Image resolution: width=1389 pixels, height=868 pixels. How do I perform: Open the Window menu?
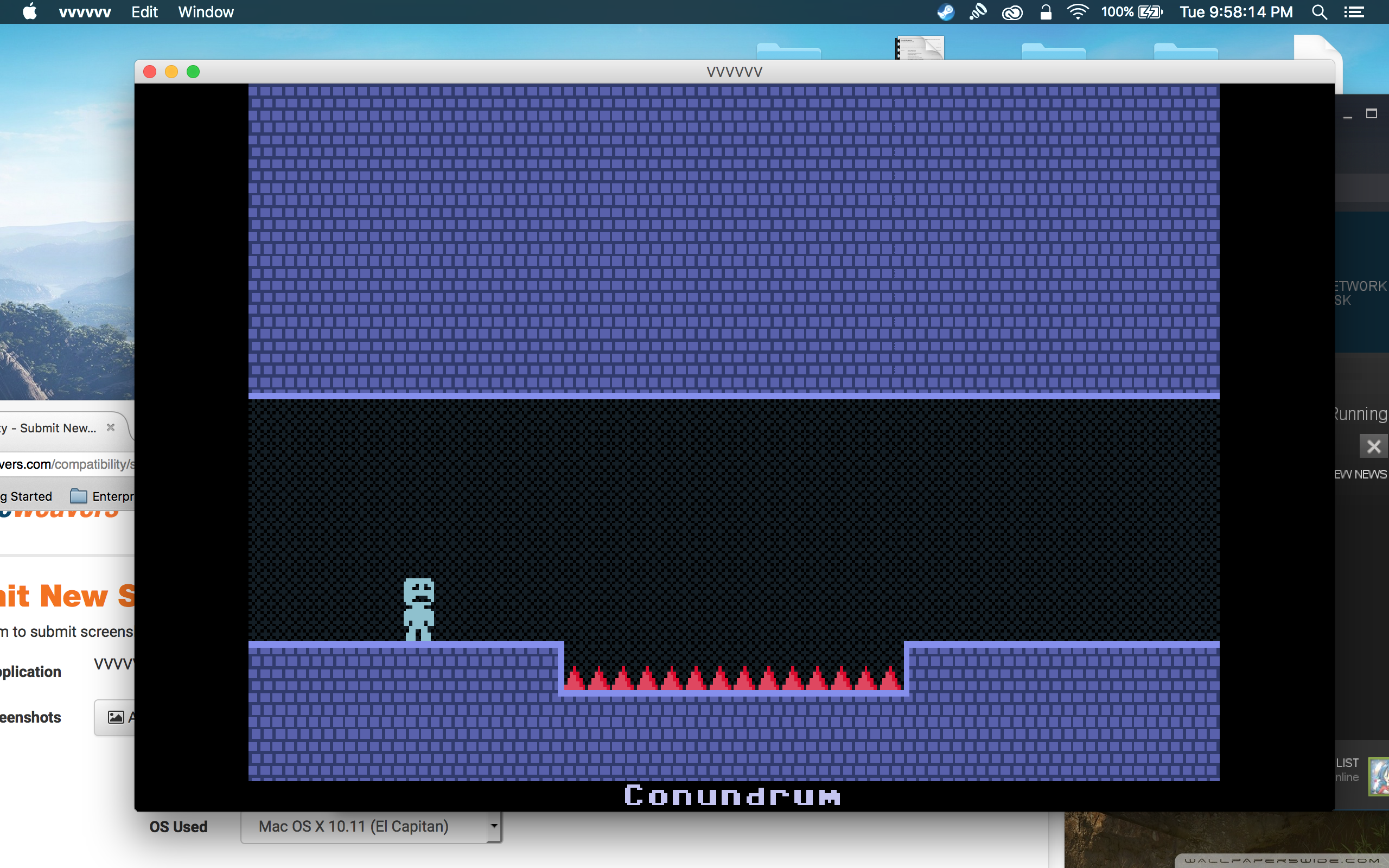[x=206, y=12]
